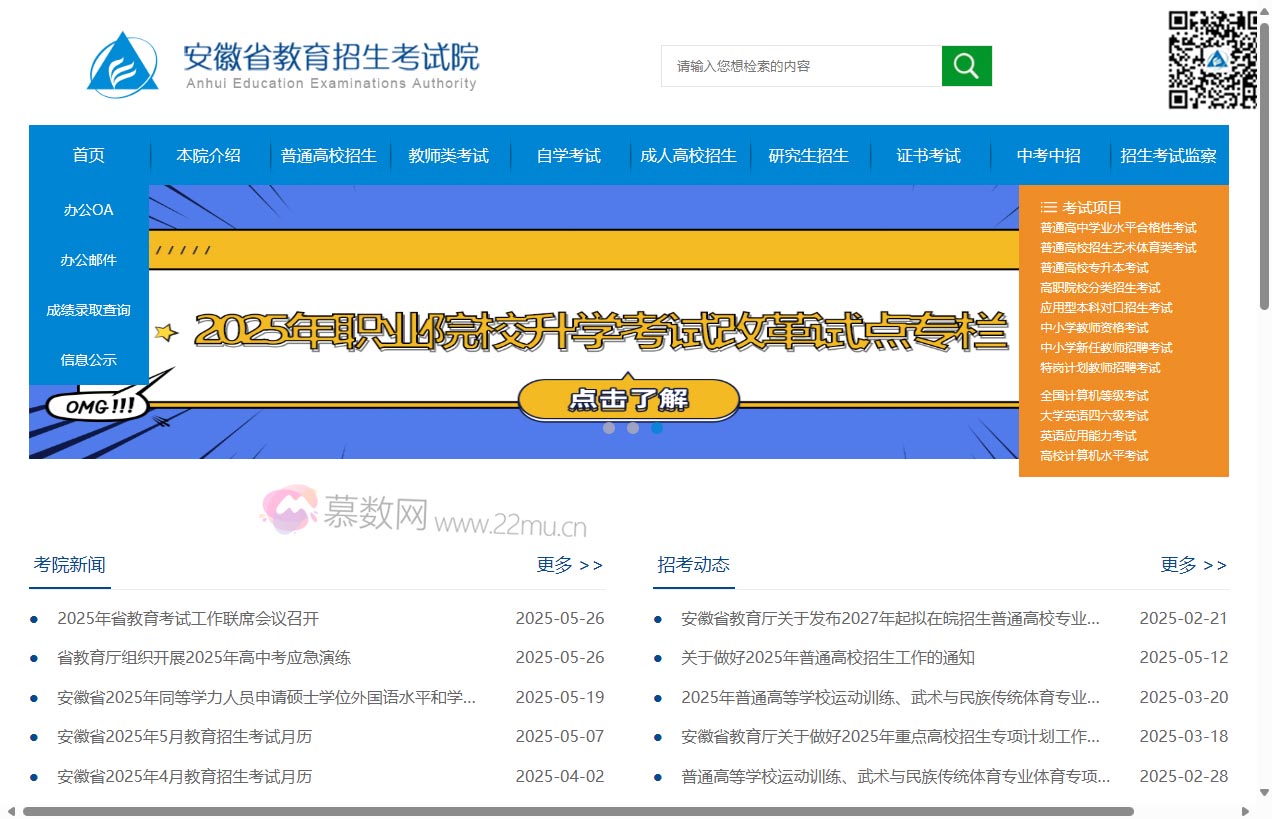Screen dimensions: 1272x819
Task: Expand 更多 >> for 招考动态 section
Action: pyautogui.click(x=1193, y=565)
